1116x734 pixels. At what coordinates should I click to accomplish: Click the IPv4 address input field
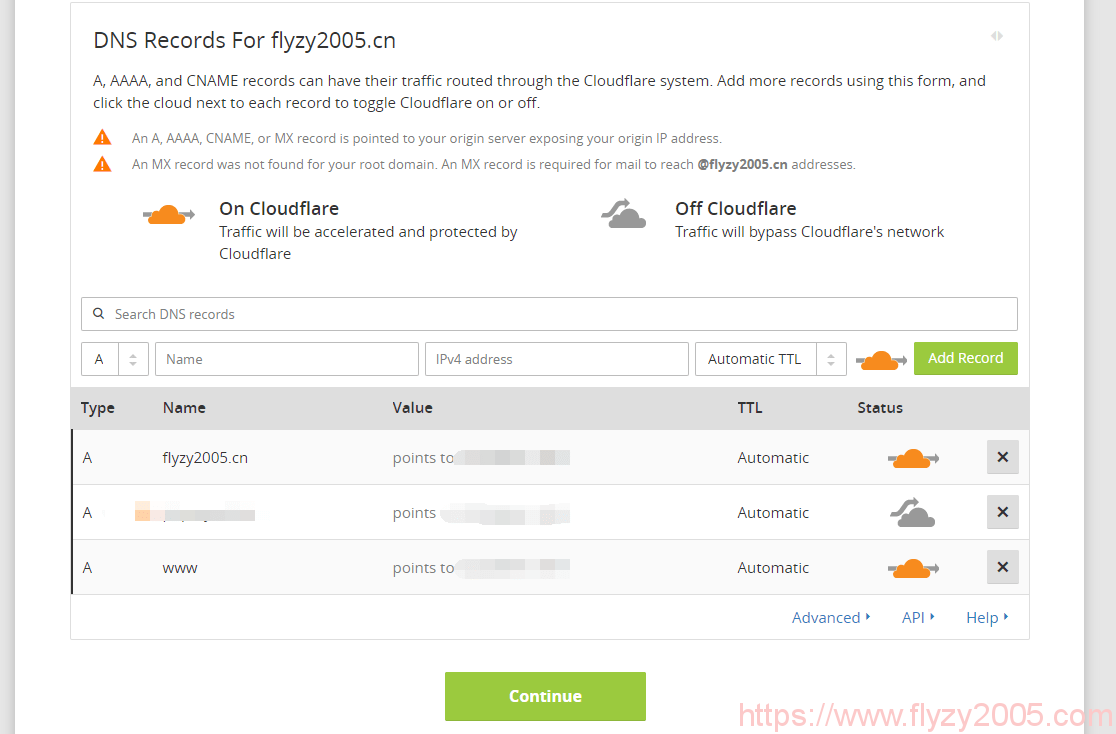coord(557,359)
